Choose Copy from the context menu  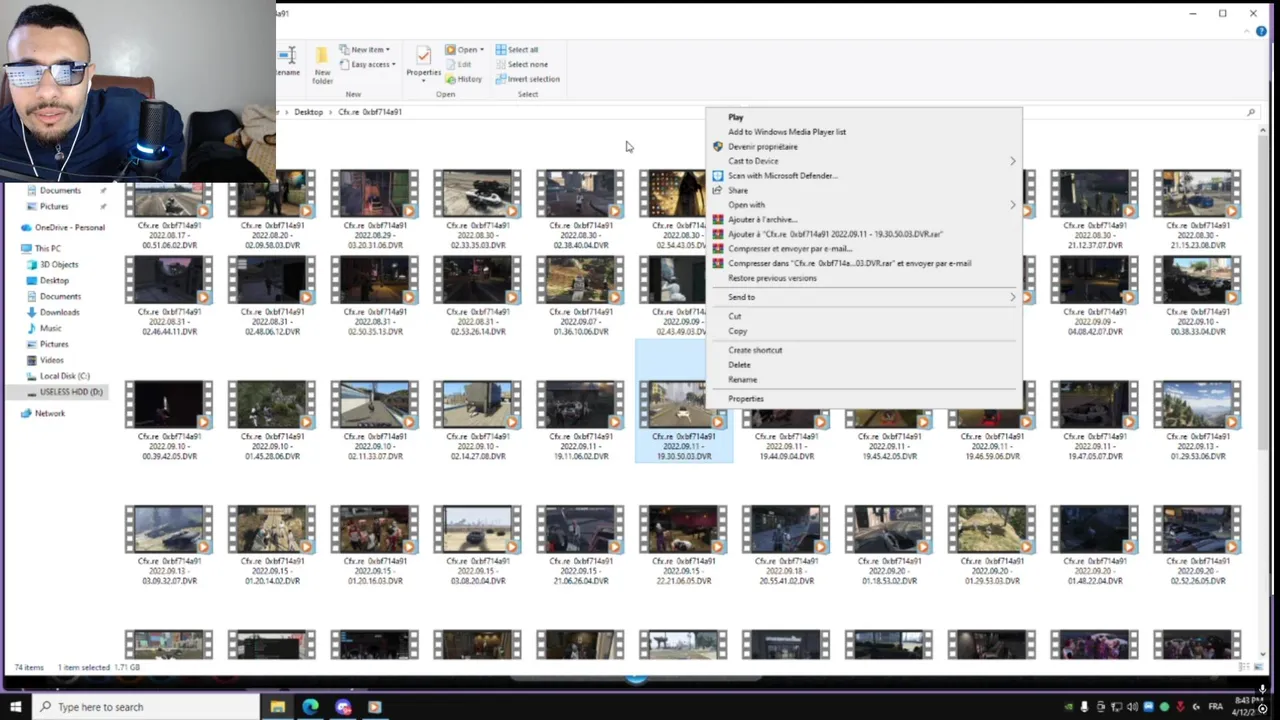[863, 331]
